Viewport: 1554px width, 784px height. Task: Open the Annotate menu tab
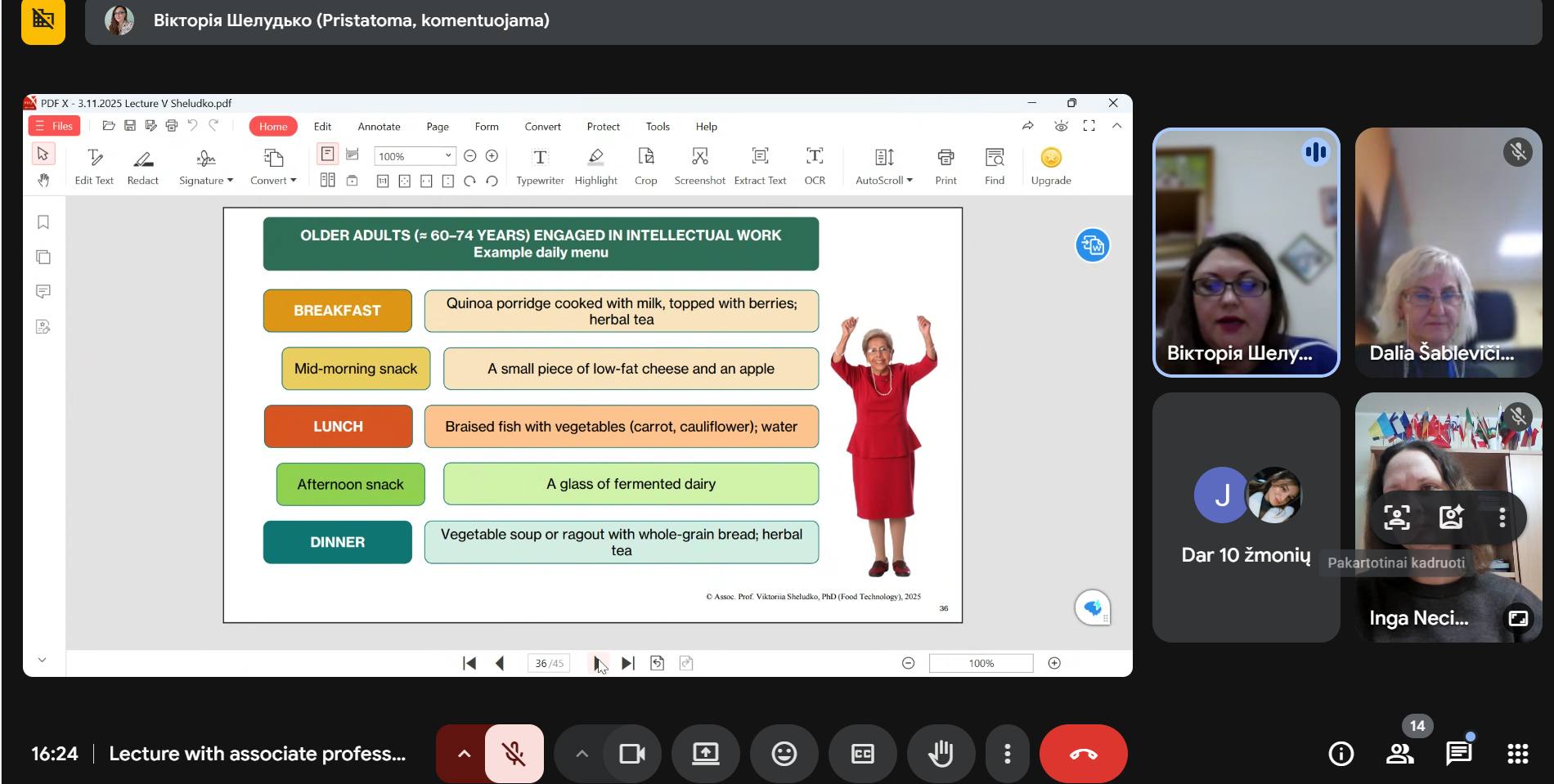(x=379, y=127)
